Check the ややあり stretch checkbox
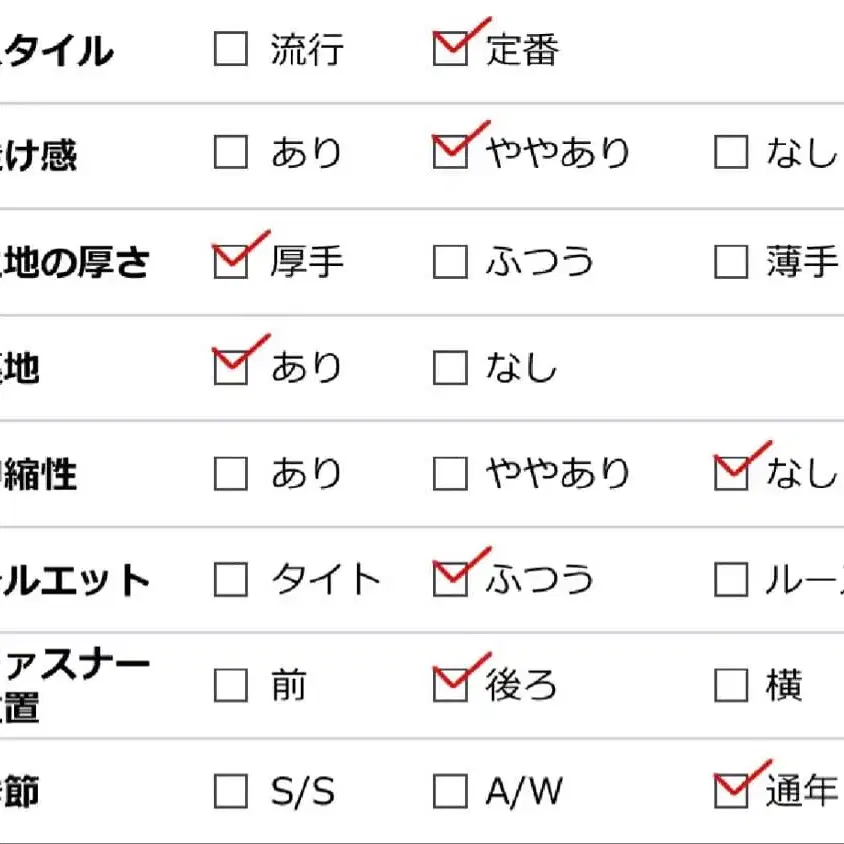844x844 pixels. [450, 473]
